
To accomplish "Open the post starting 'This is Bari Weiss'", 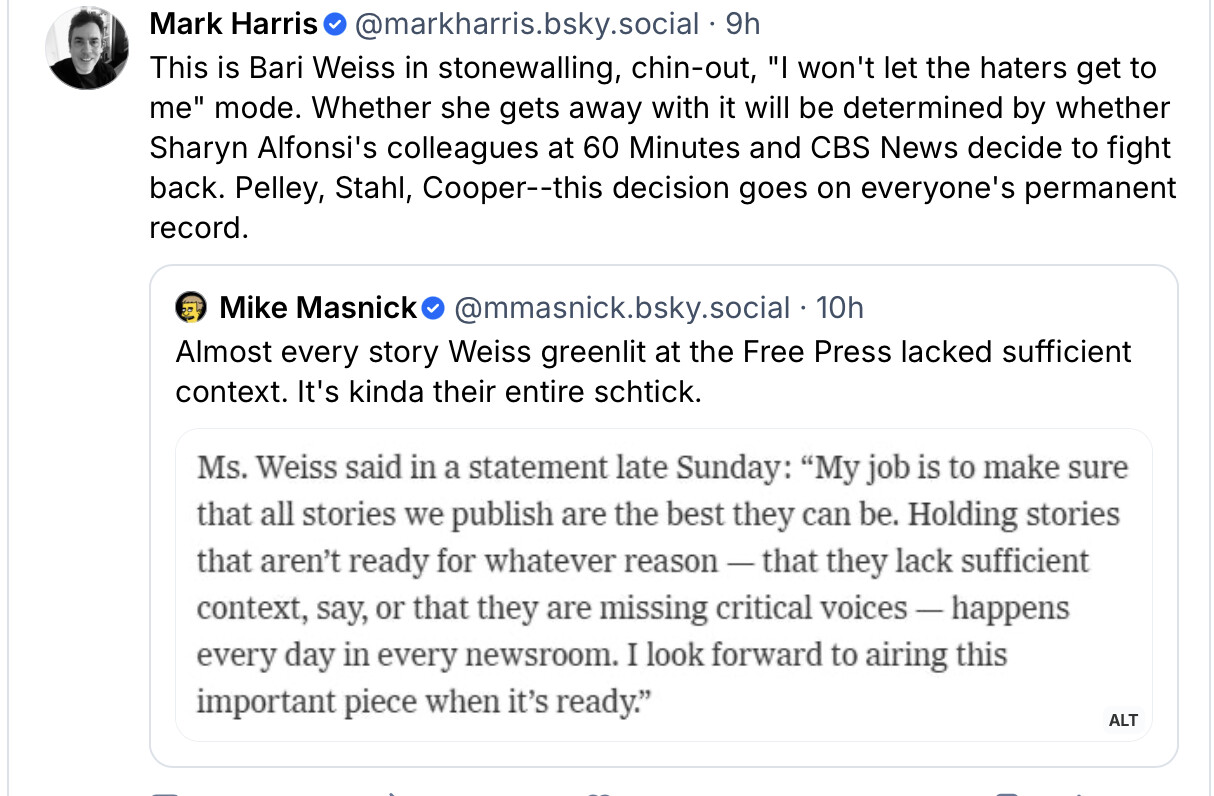I will [x=660, y=148].
